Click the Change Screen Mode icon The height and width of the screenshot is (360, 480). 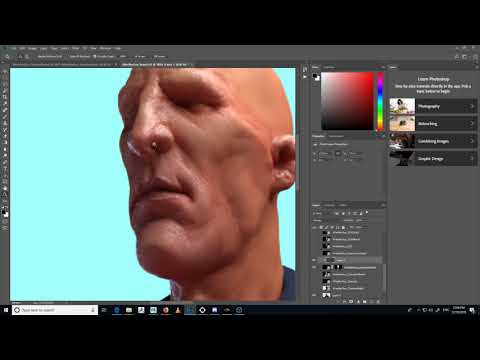(5, 228)
